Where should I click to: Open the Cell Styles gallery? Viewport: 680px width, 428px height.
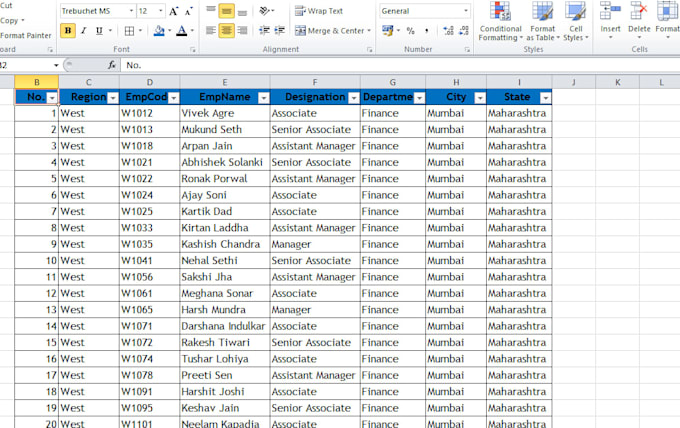pos(575,22)
